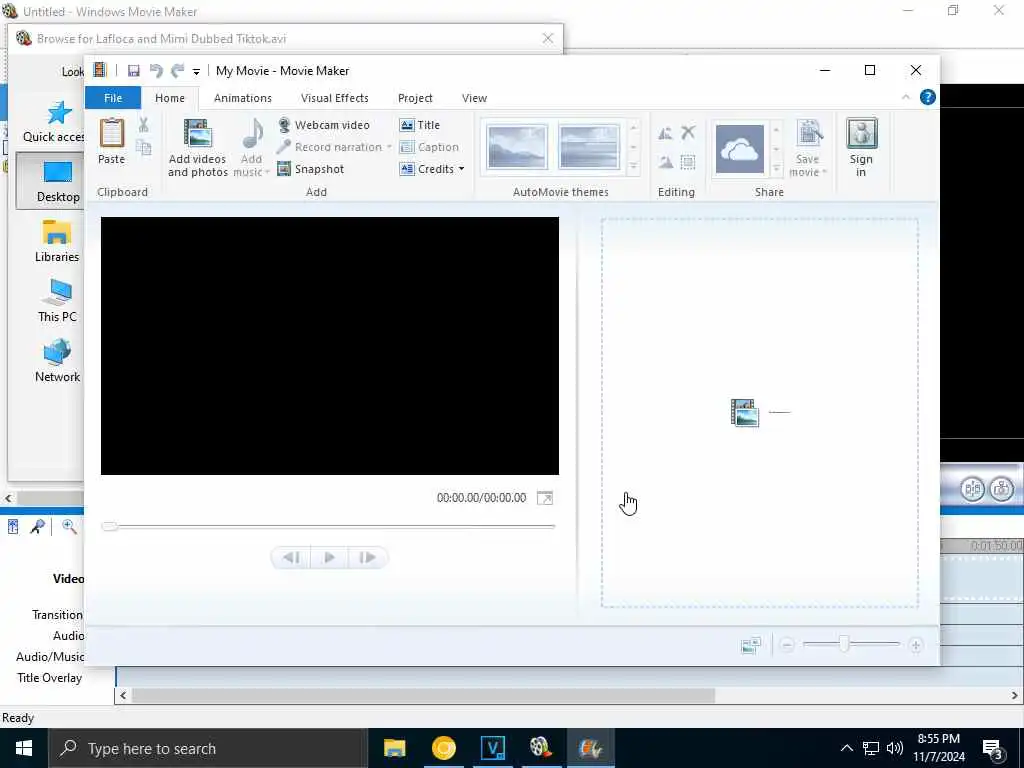
Task: Start Webcam video capture
Action: [x=323, y=125]
